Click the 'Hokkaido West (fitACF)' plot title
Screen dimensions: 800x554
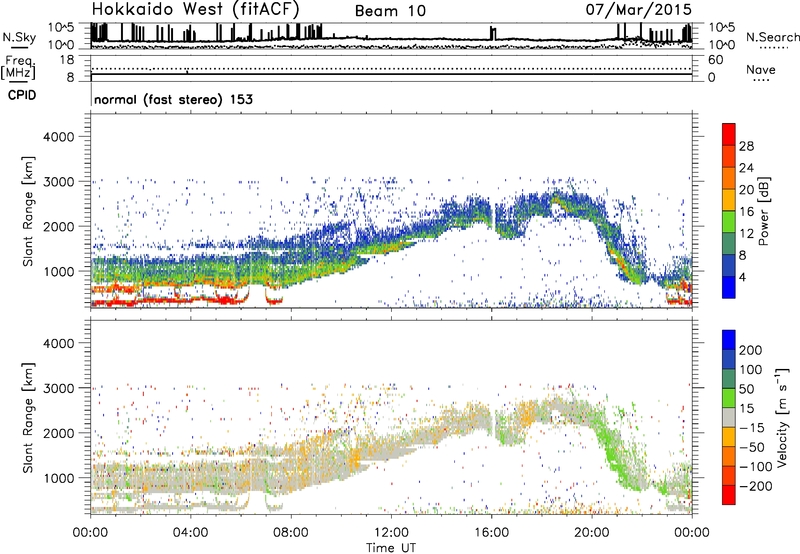[195, 10]
